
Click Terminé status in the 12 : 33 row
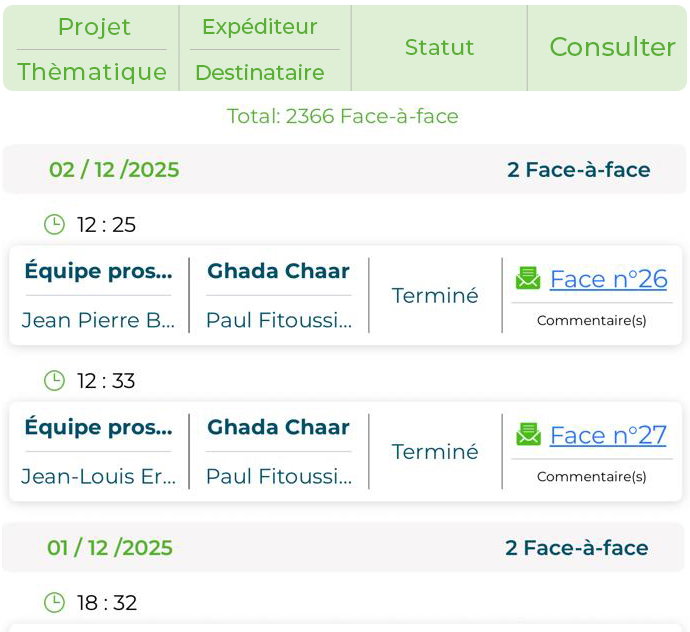(435, 451)
